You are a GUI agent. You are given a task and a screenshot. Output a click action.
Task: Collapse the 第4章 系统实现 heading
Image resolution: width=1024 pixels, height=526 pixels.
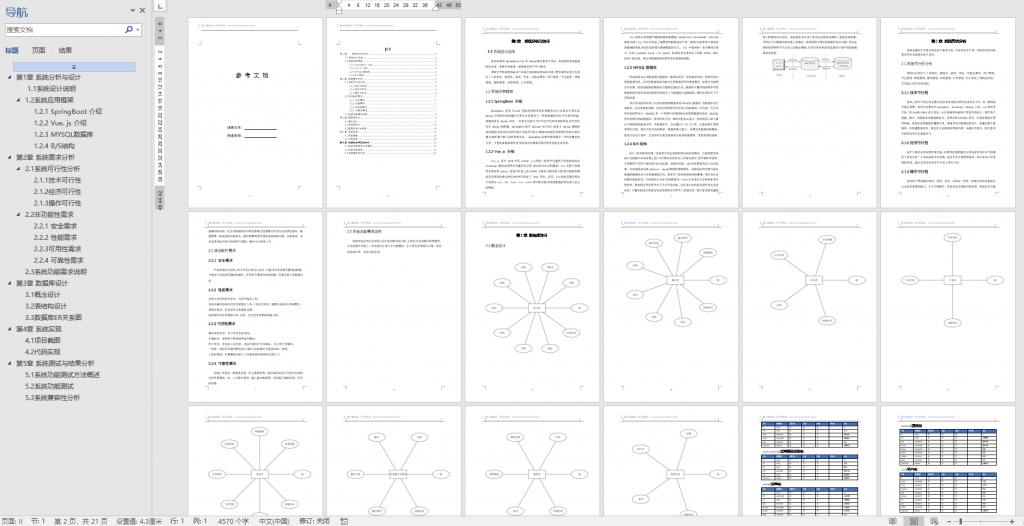point(10,329)
